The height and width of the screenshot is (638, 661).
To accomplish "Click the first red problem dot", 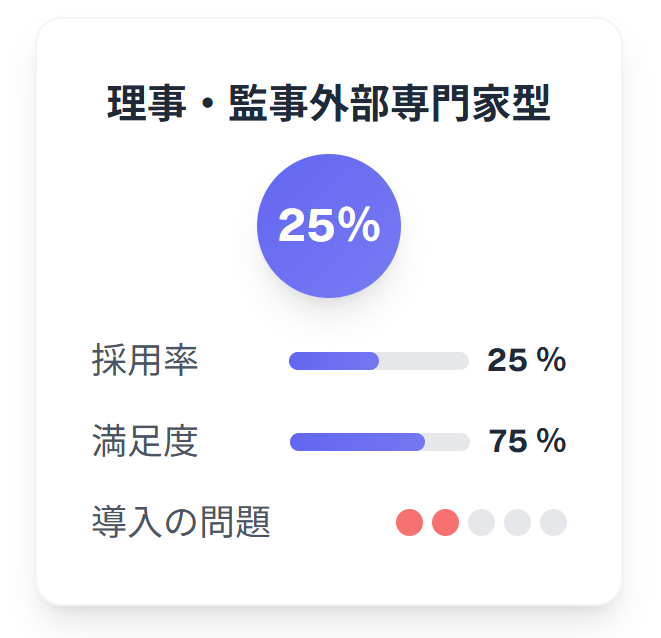I will point(409,522).
